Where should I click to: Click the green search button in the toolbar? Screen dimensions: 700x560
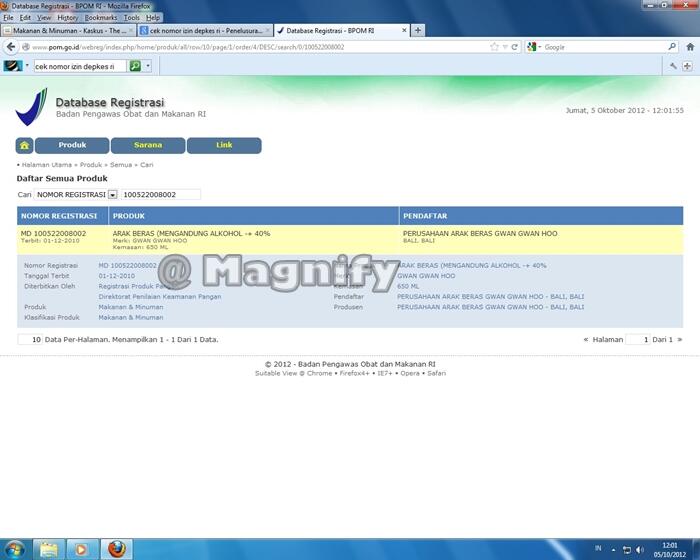click(x=135, y=66)
